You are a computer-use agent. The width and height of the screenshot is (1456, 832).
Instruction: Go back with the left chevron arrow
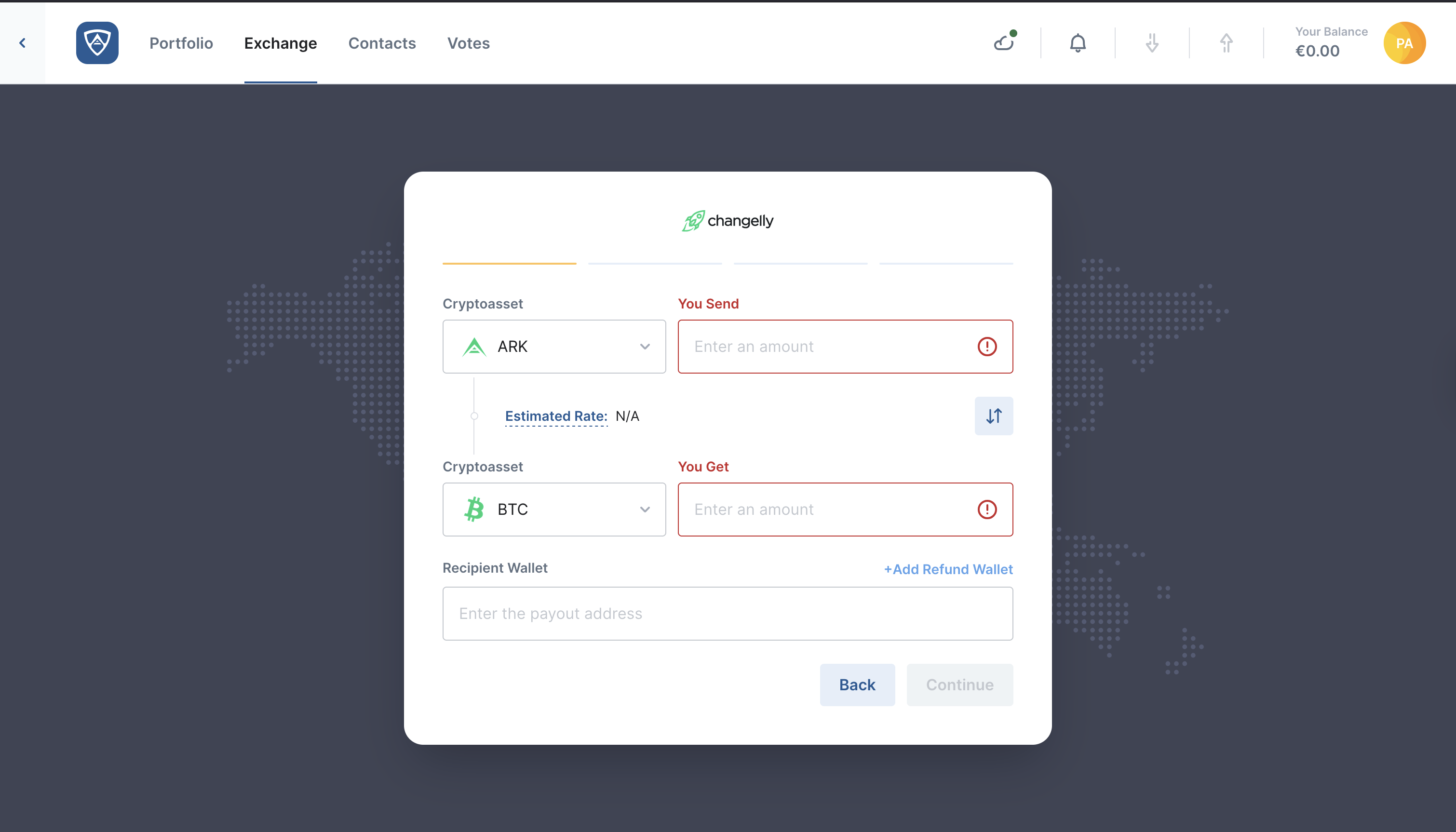coord(22,43)
